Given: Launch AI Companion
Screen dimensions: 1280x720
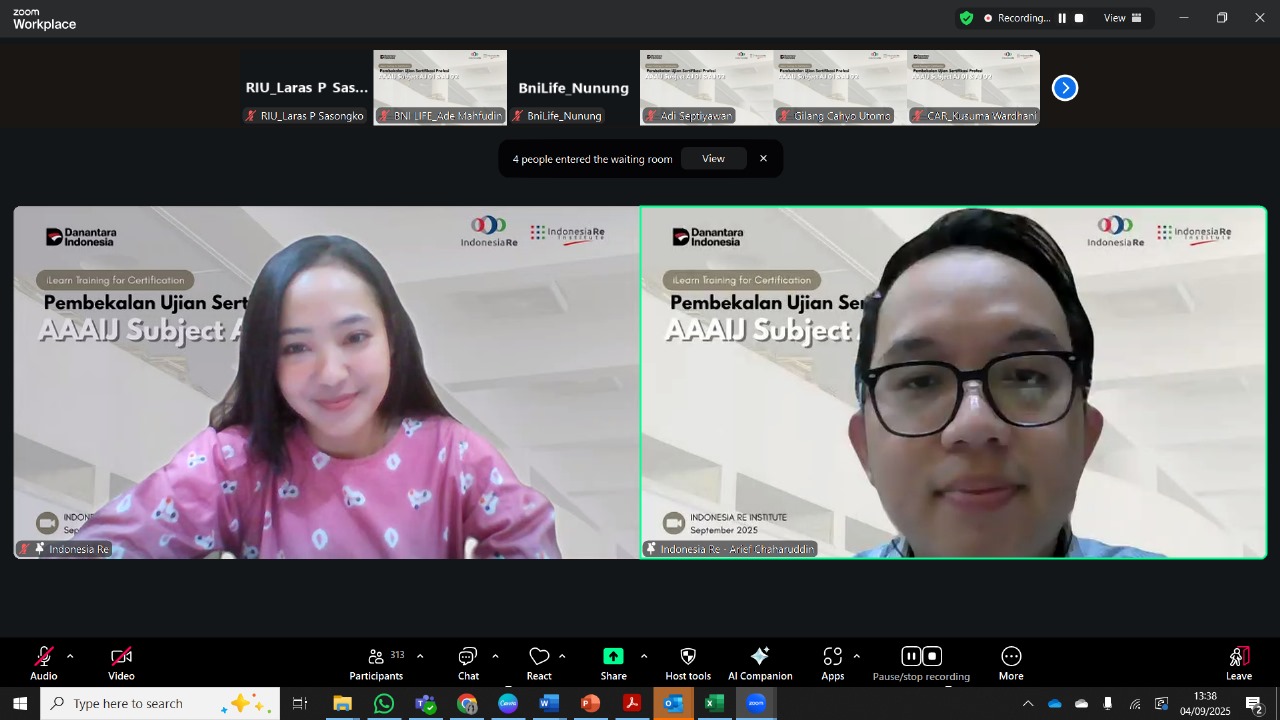Looking at the screenshot, I should click(760, 662).
